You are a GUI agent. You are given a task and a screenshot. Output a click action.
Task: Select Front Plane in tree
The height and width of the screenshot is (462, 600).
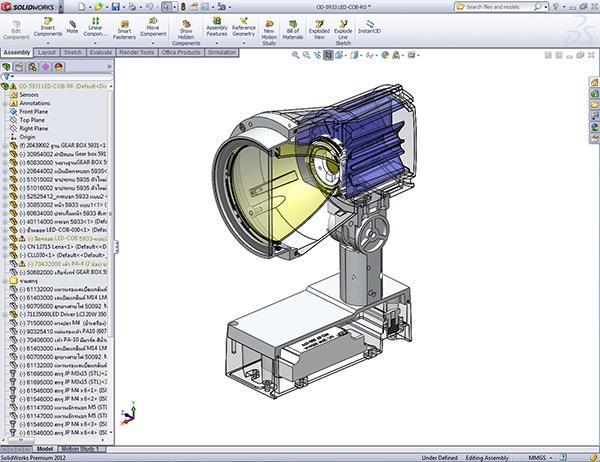34,111
